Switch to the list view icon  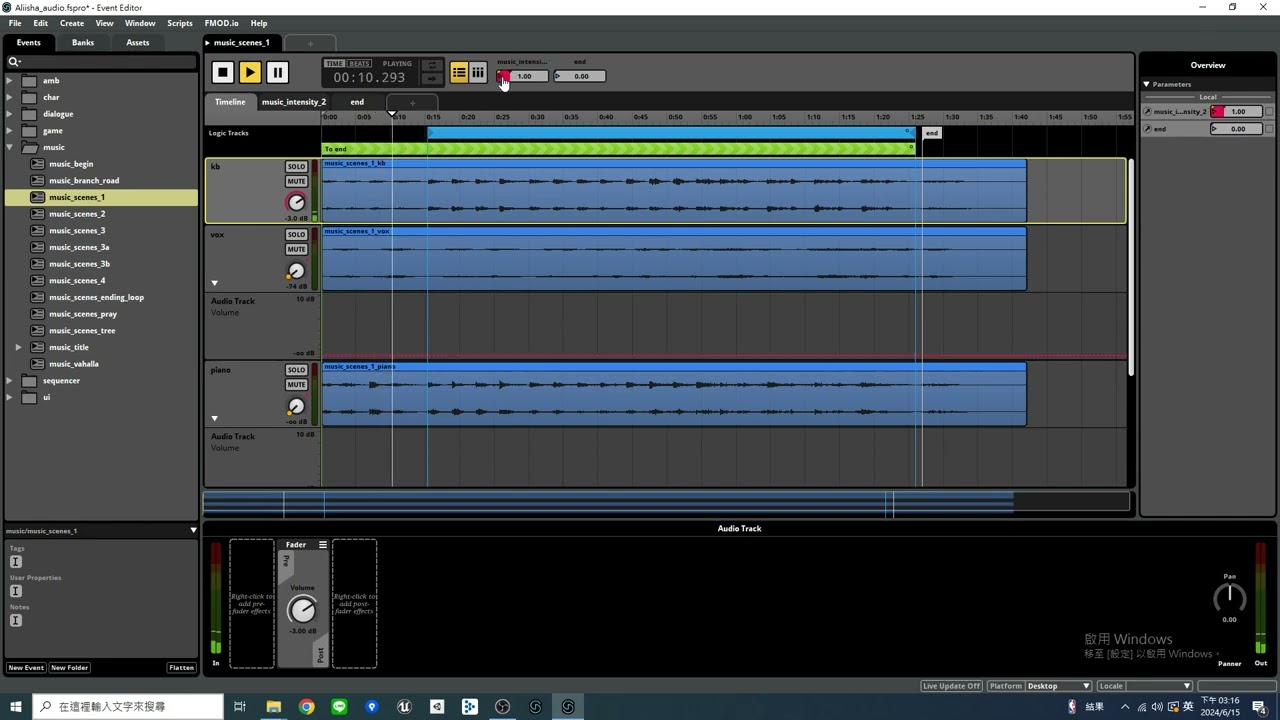click(459, 72)
